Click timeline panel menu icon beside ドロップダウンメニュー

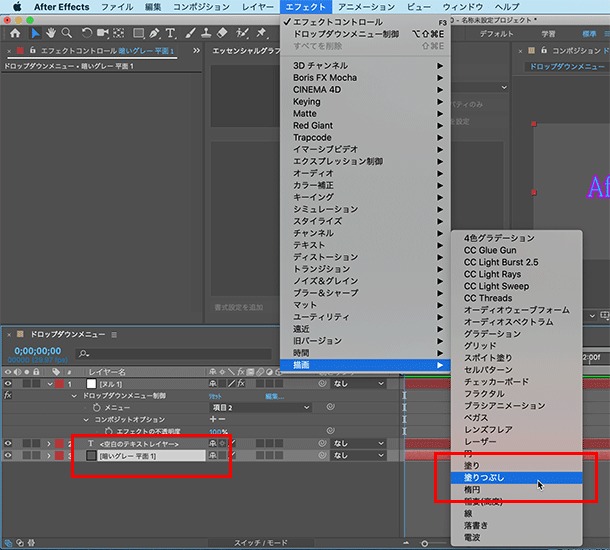click(x=114, y=335)
